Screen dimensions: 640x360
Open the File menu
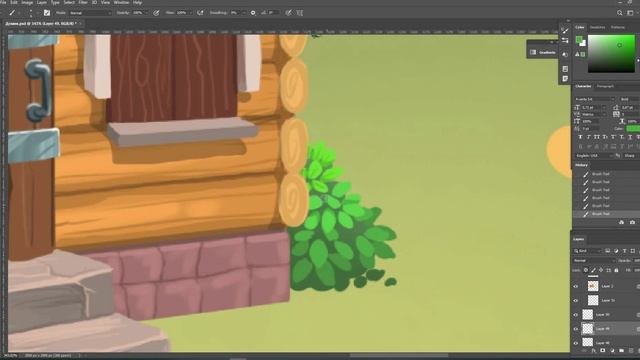tap(3, 2)
